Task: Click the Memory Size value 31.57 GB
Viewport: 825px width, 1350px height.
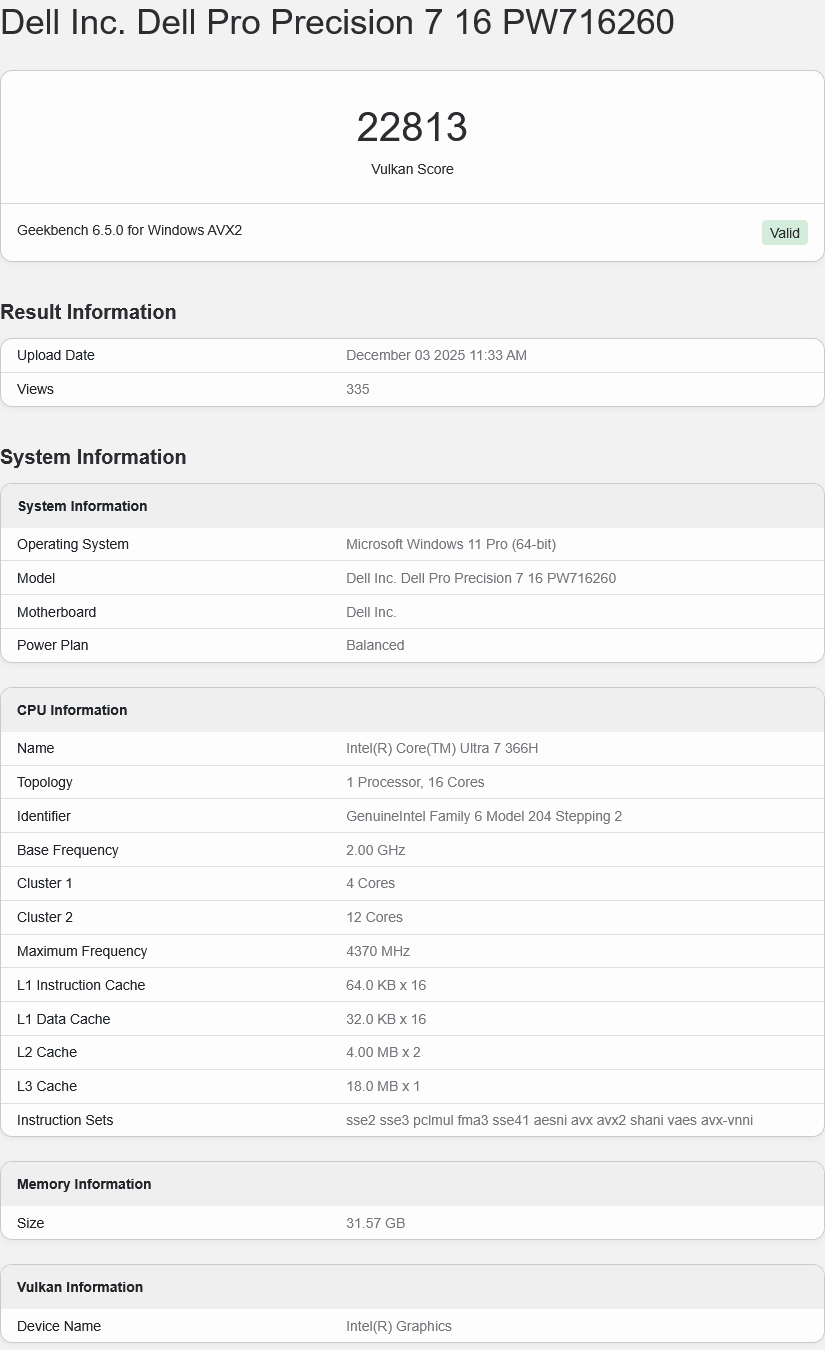Action: [x=375, y=1224]
